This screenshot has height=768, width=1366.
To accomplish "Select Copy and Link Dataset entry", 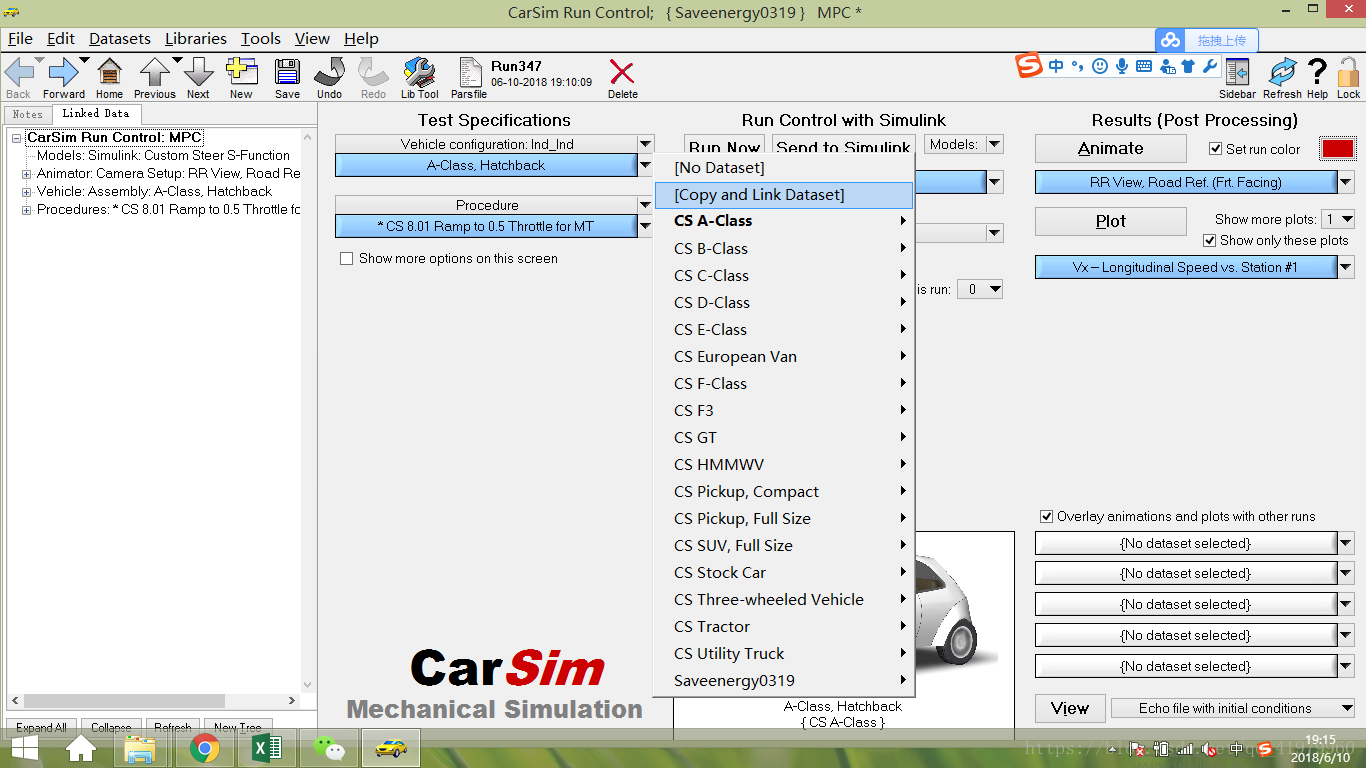I will pyautogui.click(x=784, y=195).
